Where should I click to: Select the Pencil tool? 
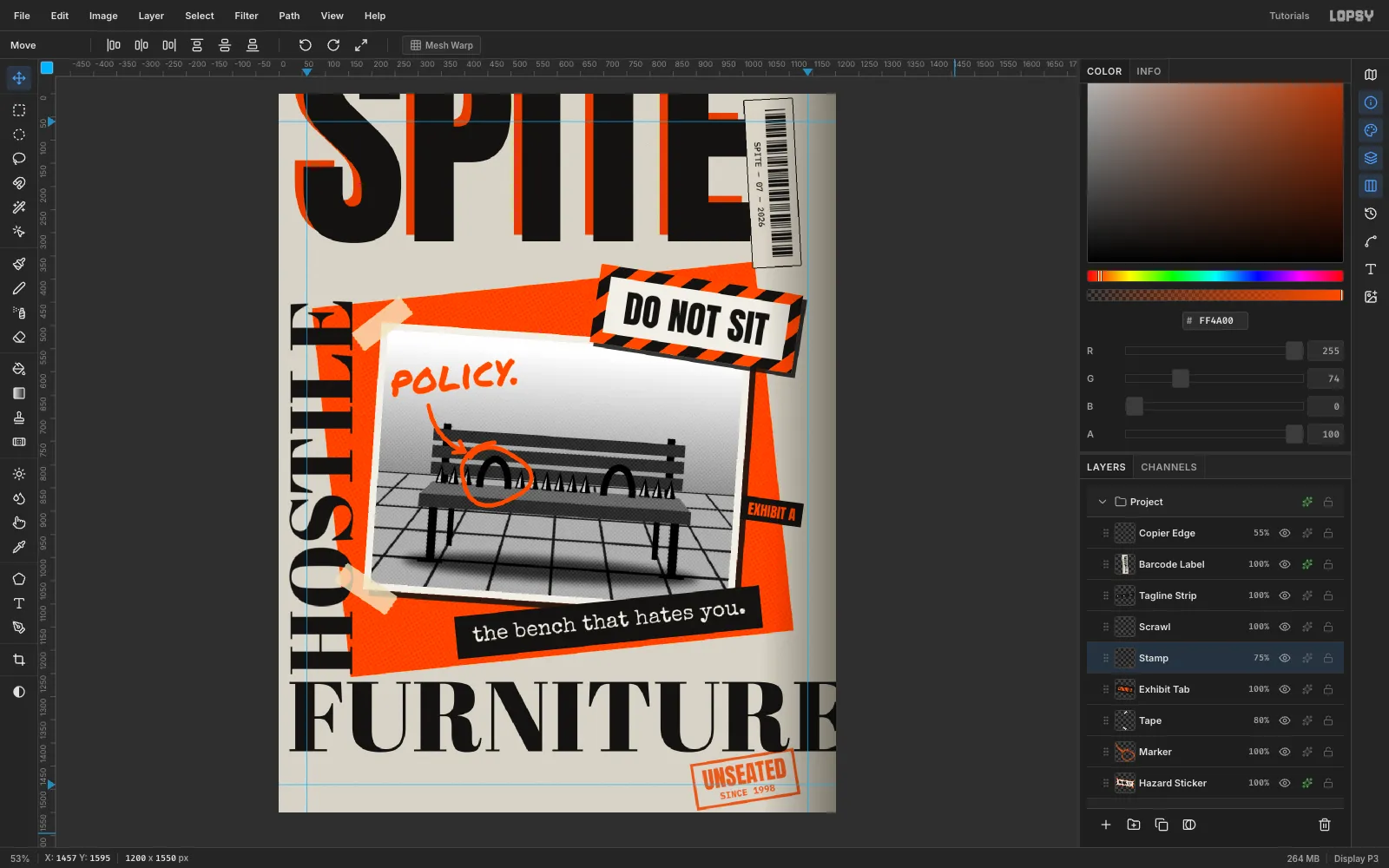click(19, 288)
